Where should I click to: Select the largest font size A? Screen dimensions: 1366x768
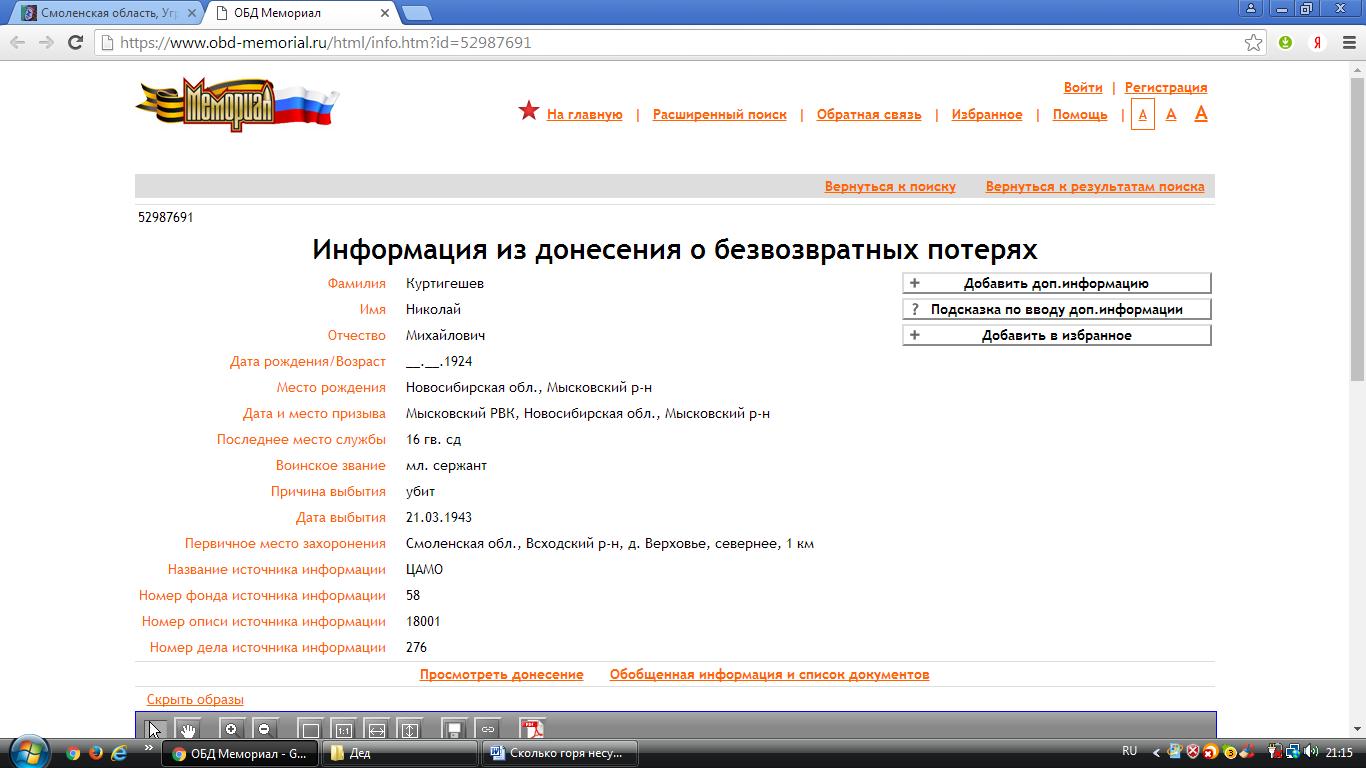(1201, 114)
